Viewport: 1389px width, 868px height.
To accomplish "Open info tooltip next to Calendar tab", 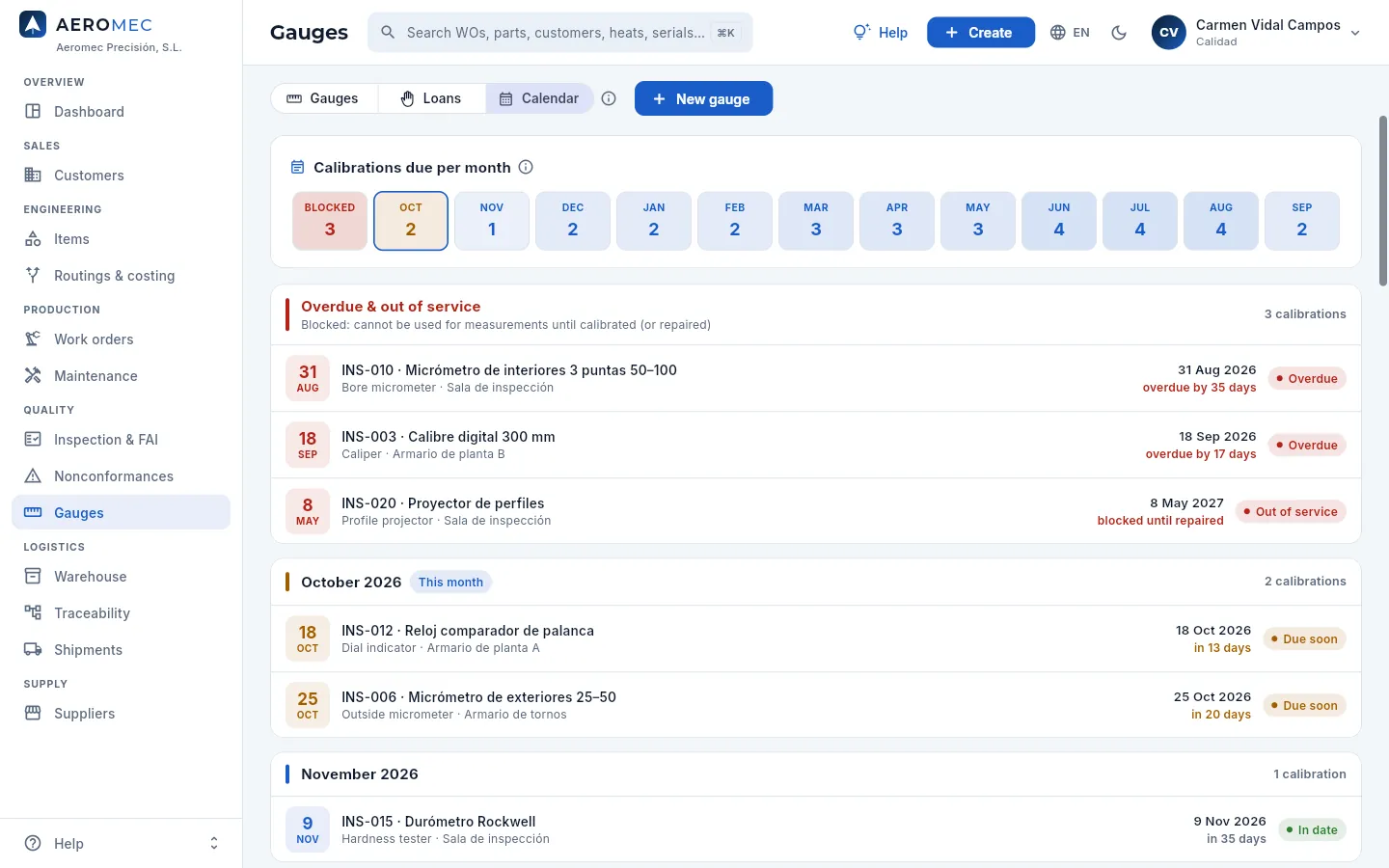I will pyautogui.click(x=609, y=98).
